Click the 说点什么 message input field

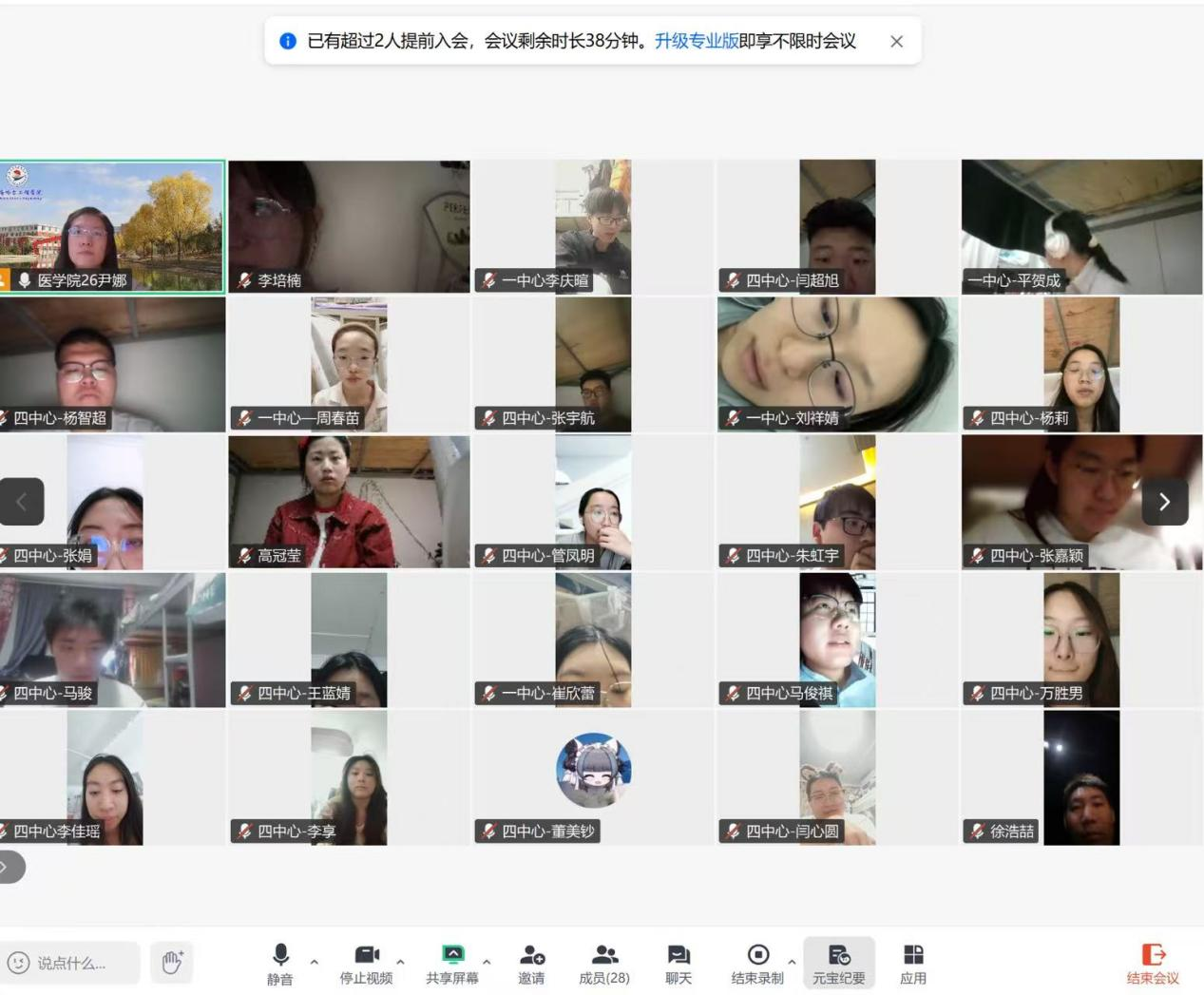(70, 963)
